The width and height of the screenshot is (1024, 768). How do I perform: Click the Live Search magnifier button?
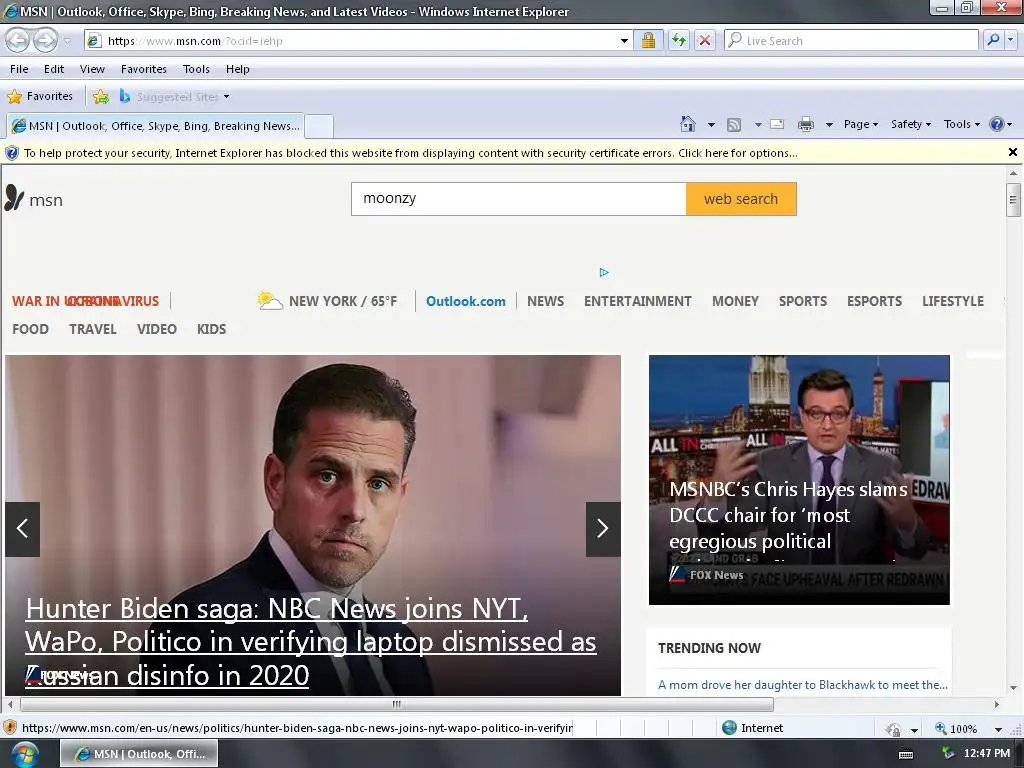[993, 40]
